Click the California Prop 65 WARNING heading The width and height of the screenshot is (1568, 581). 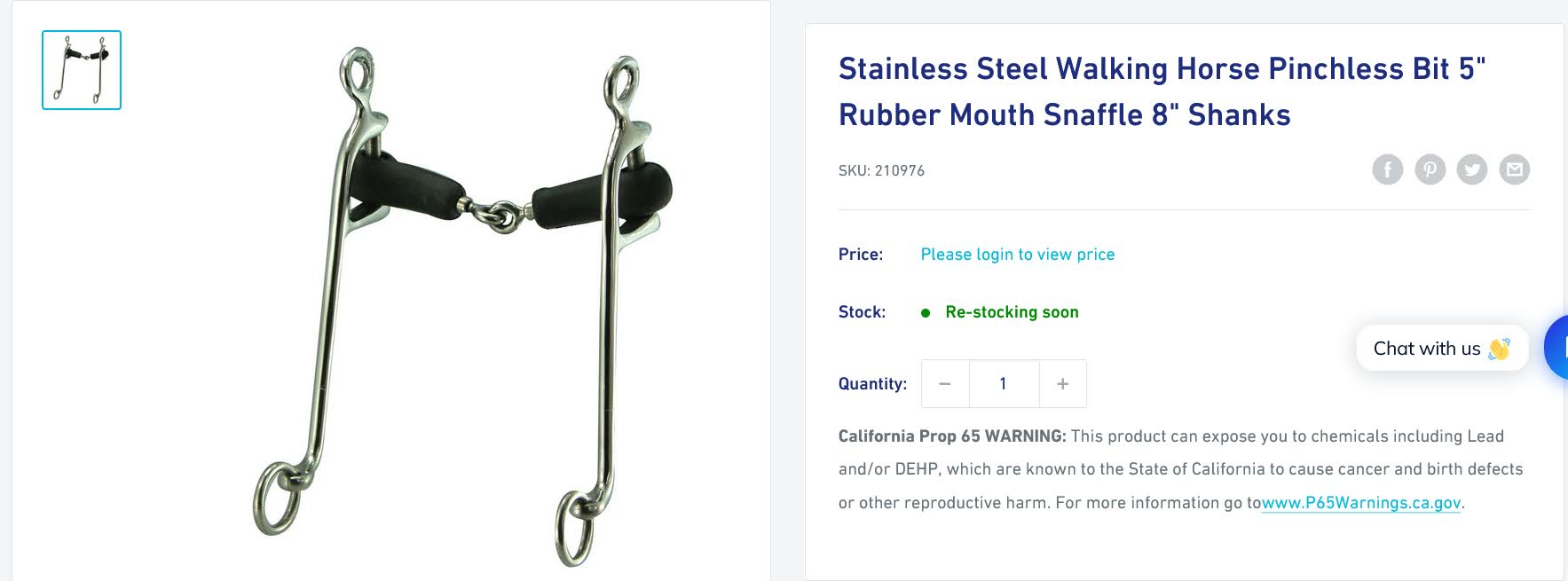[952, 436]
